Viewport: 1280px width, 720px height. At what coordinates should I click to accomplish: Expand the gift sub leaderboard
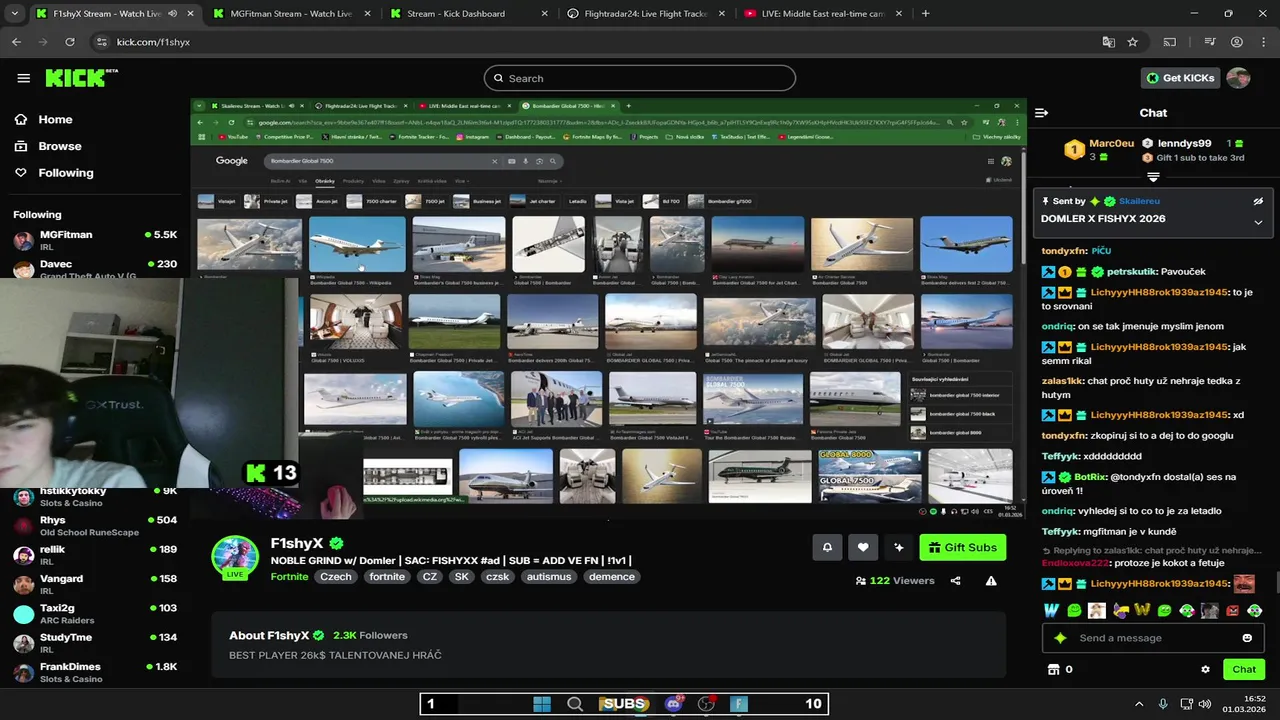click(x=1153, y=177)
